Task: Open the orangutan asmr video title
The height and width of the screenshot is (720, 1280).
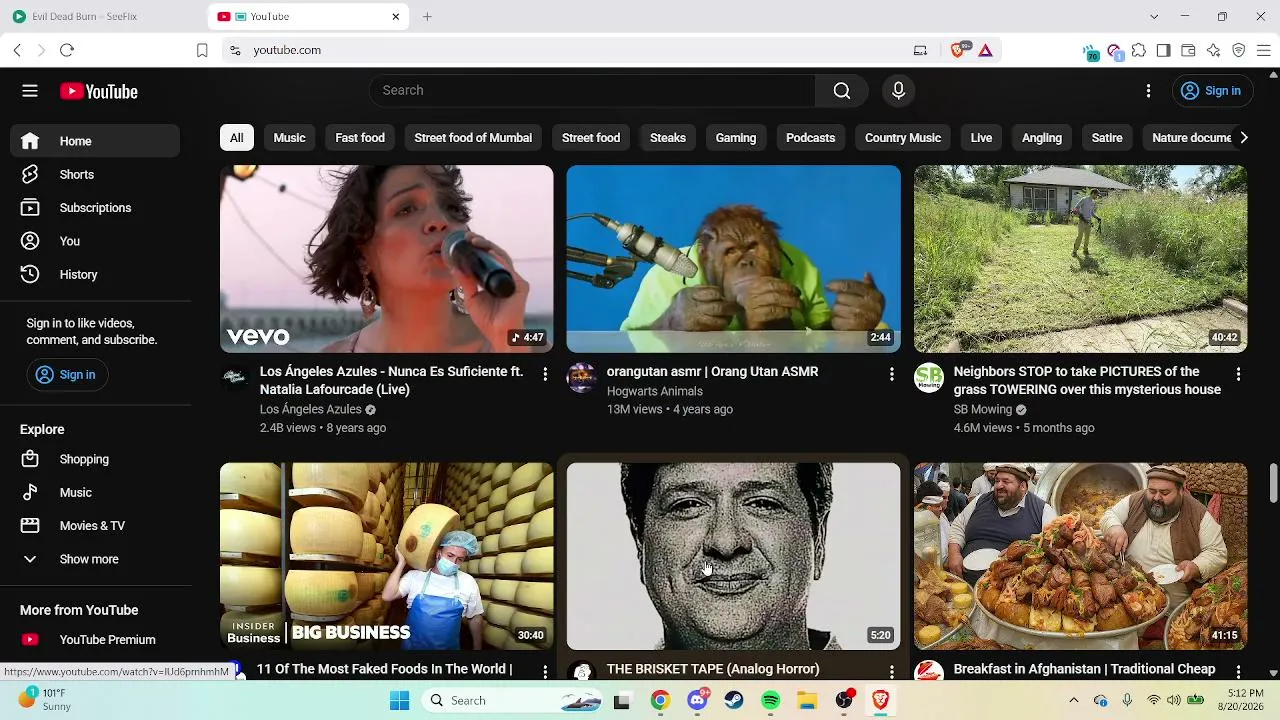Action: point(713,372)
